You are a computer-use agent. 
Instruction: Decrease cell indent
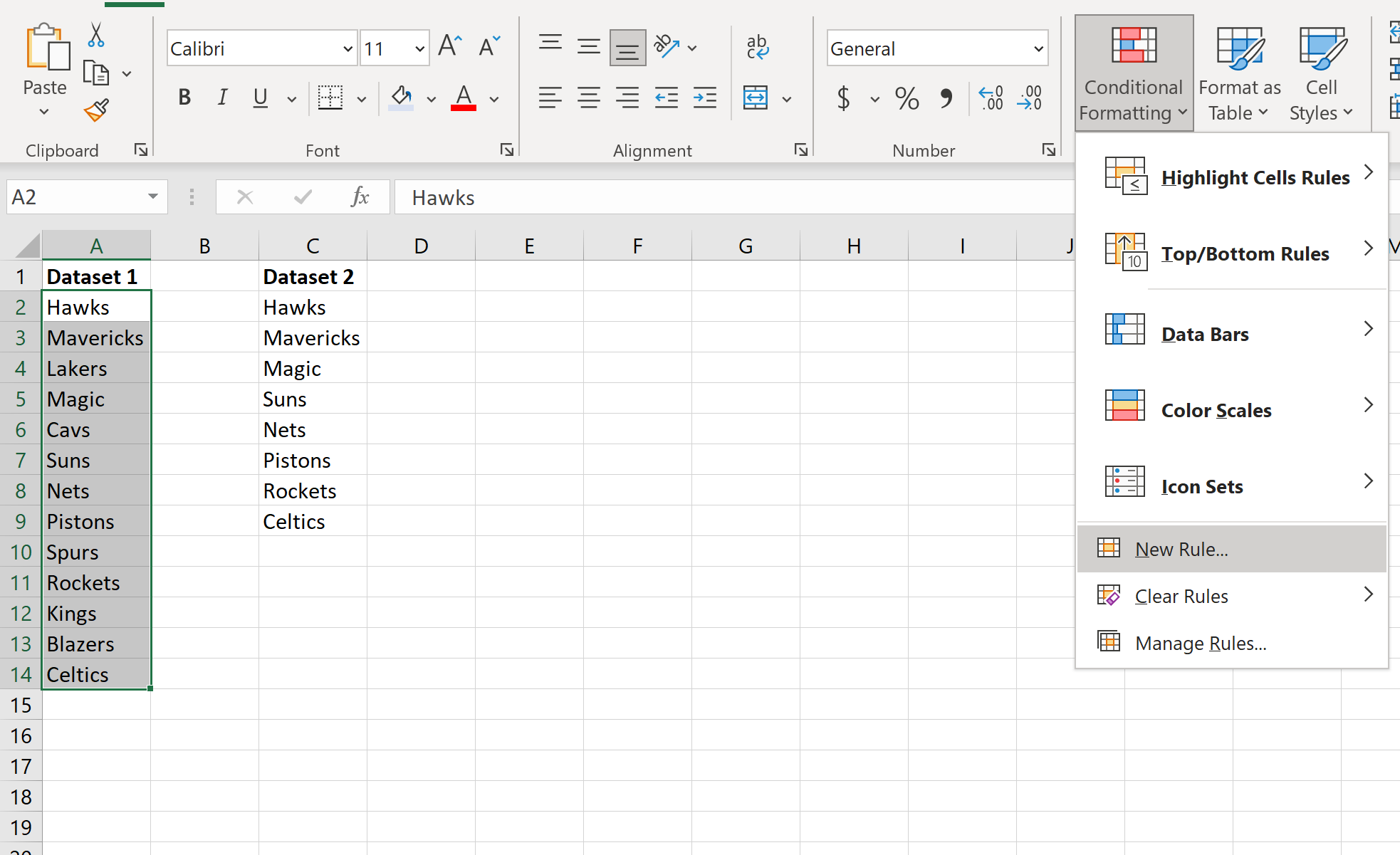(x=667, y=98)
